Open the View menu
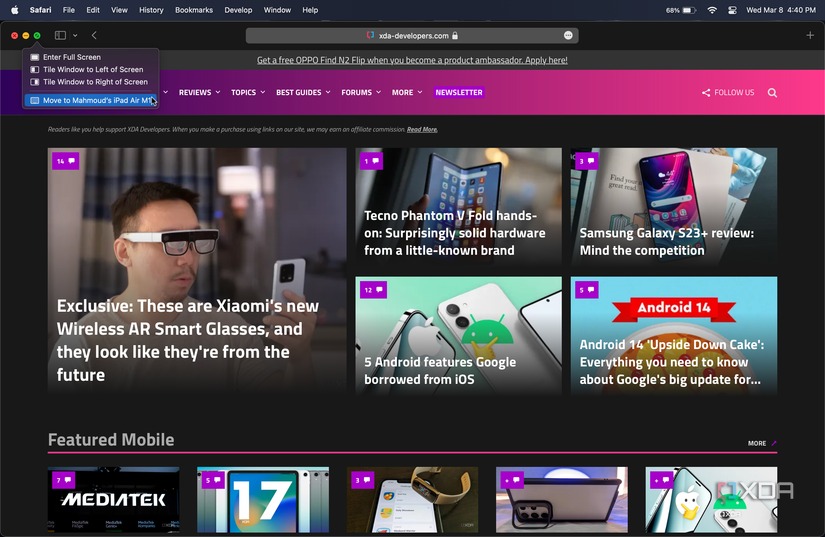The height and width of the screenshot is (537, 825). [x=119, y=10]
